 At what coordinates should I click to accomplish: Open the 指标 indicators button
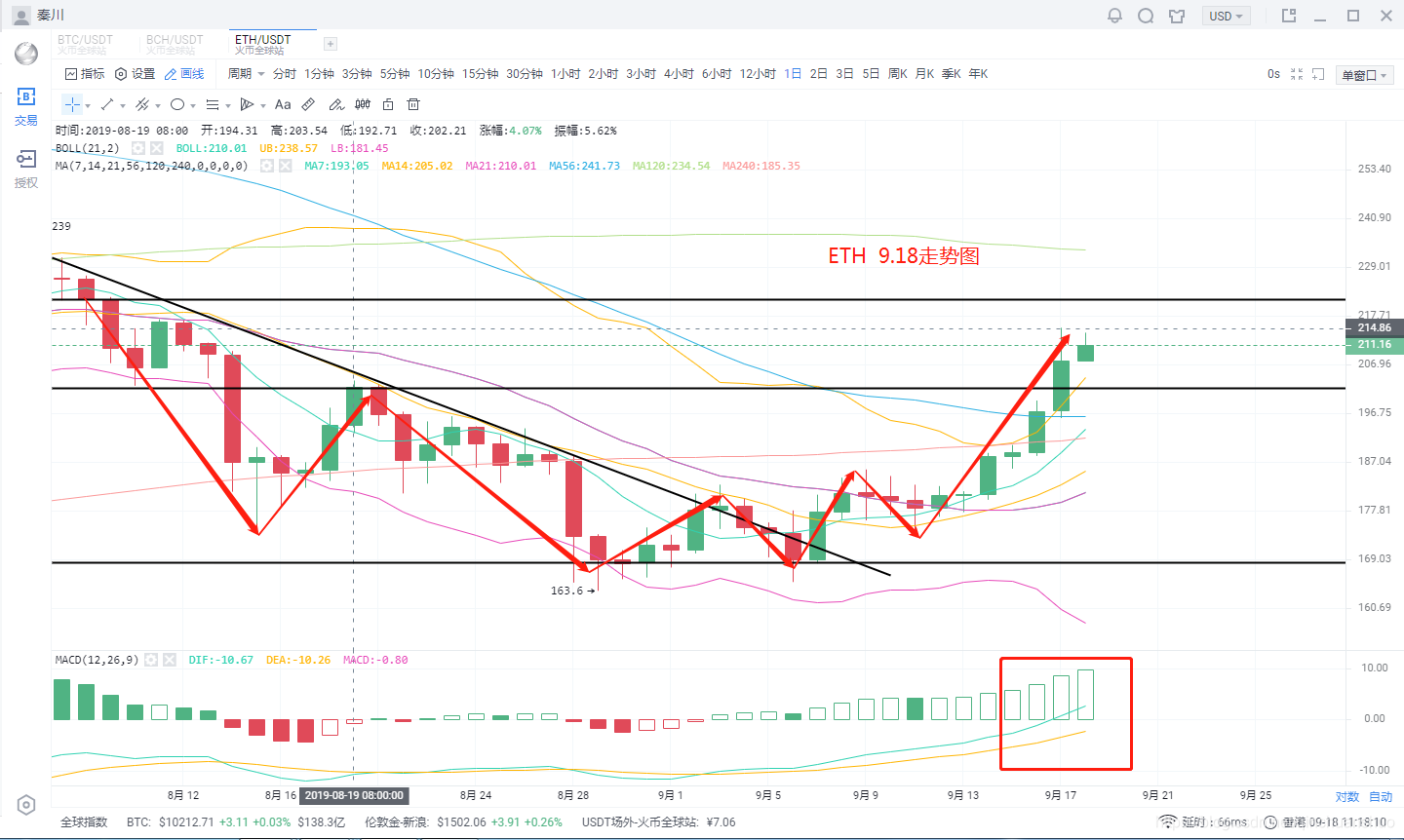85,74
